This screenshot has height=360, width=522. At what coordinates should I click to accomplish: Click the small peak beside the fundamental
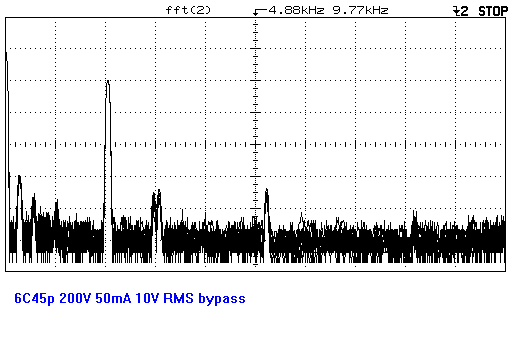(19, 178)
